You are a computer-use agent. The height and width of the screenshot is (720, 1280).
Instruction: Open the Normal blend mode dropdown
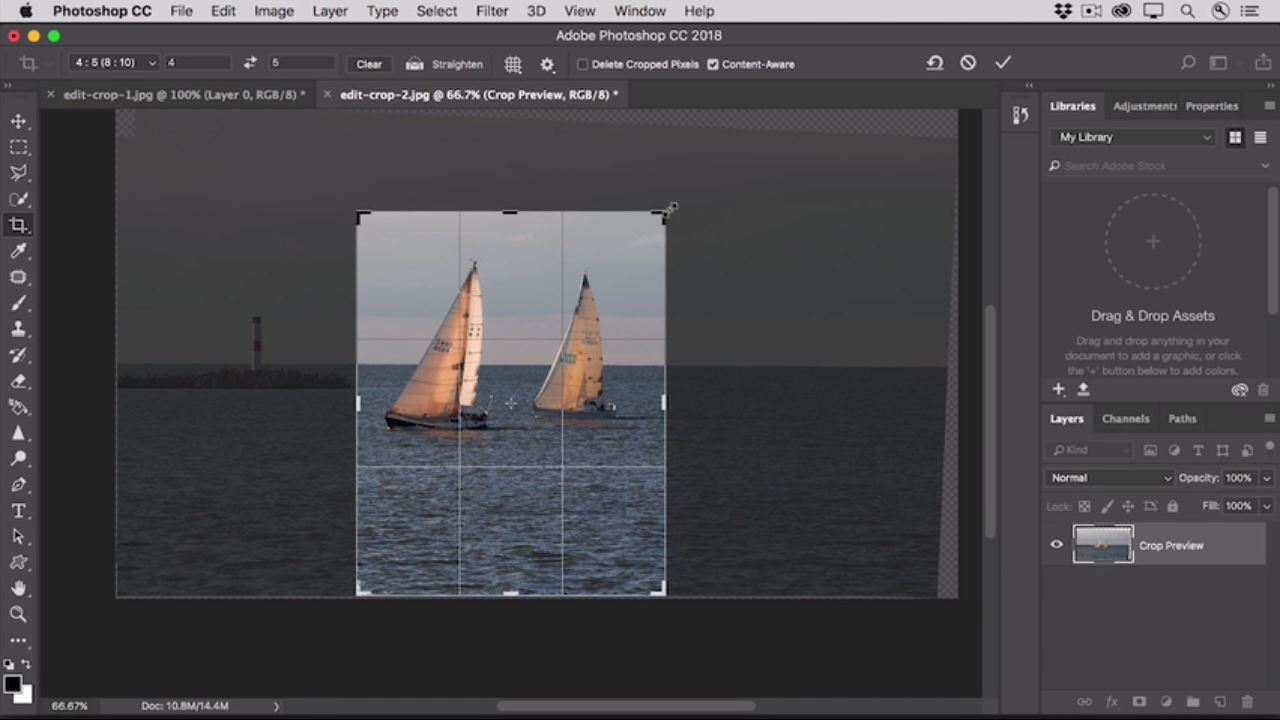coord(1110,478)
